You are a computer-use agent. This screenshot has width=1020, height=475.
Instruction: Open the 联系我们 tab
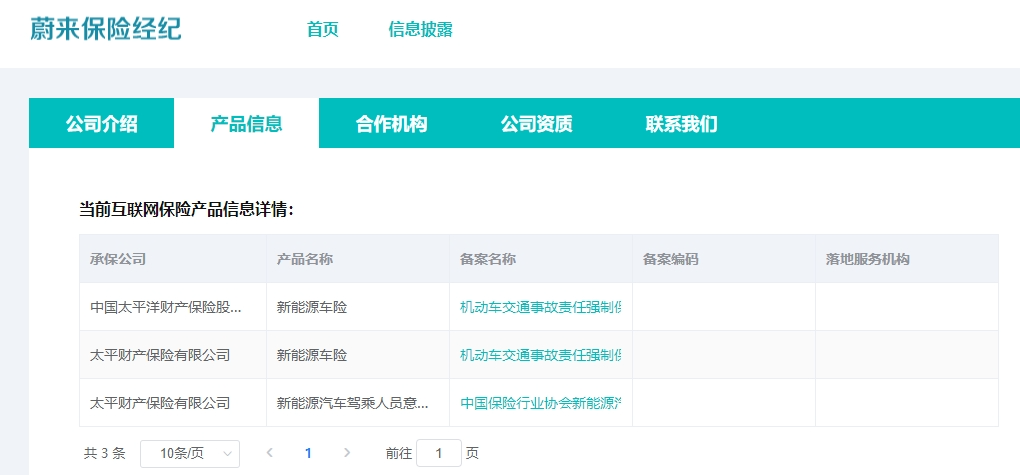(681, 124)
